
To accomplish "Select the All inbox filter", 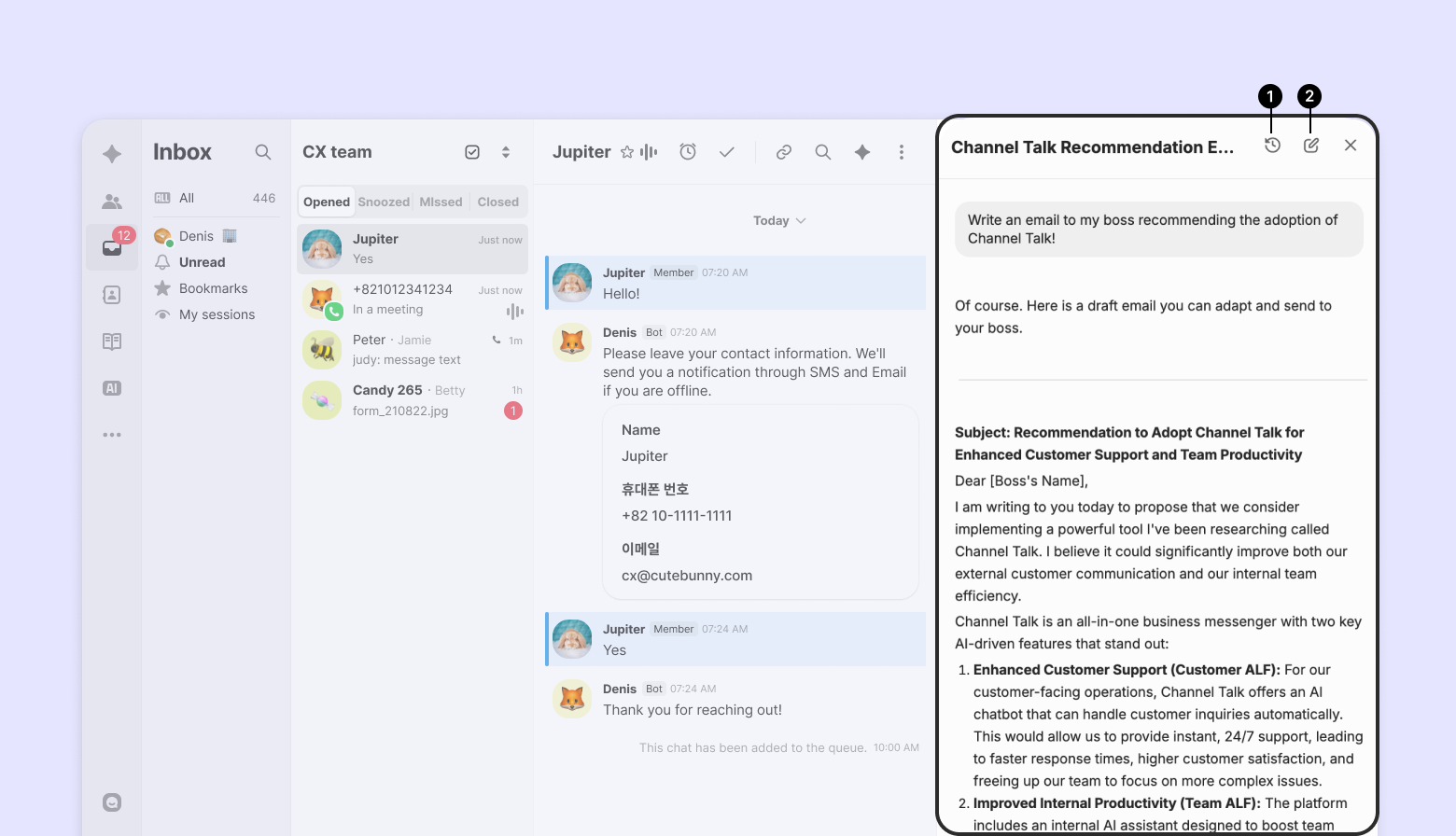I will (215, 198).
